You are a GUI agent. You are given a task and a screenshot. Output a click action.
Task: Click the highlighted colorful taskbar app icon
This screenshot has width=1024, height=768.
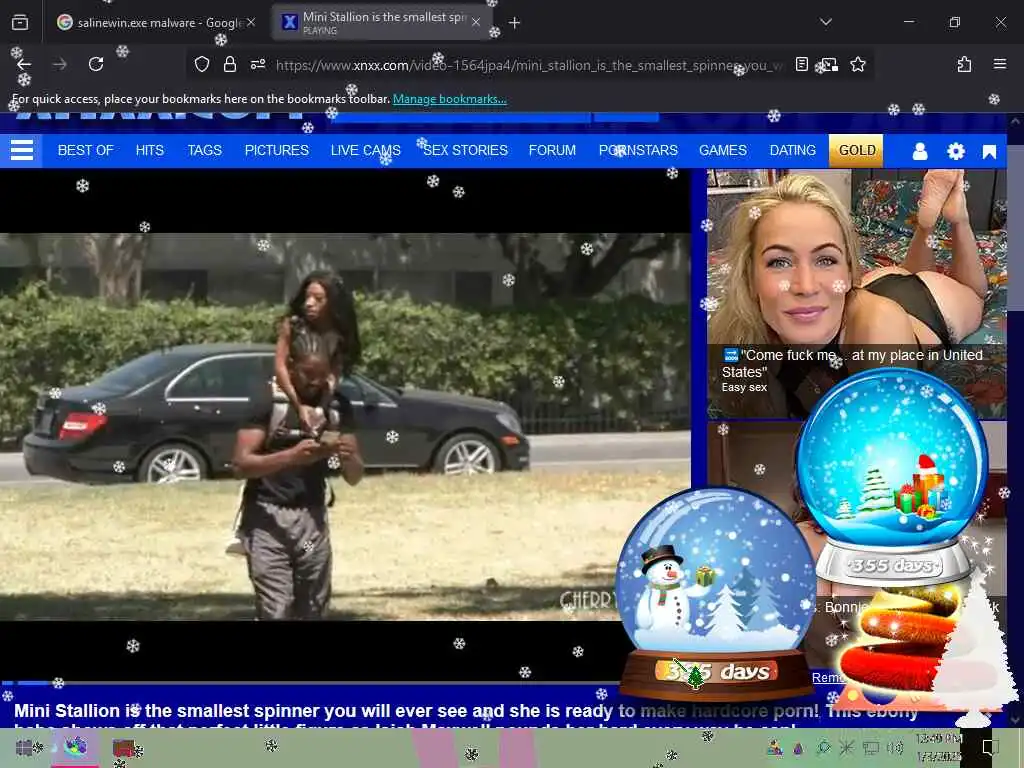click(76, 746)
